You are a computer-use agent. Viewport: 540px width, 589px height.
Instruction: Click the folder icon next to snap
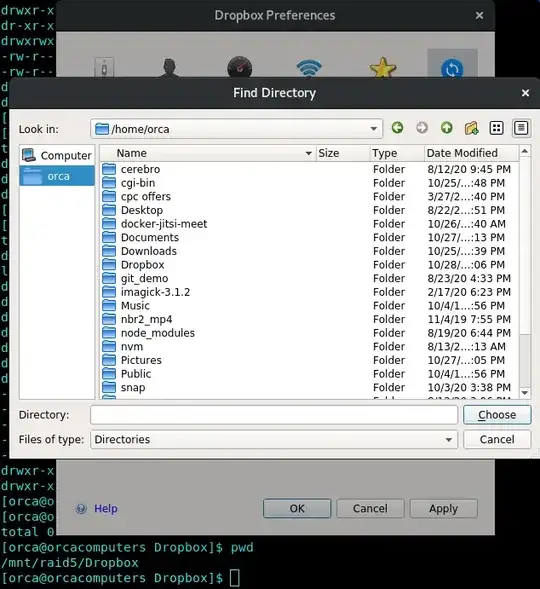(109, 387)
